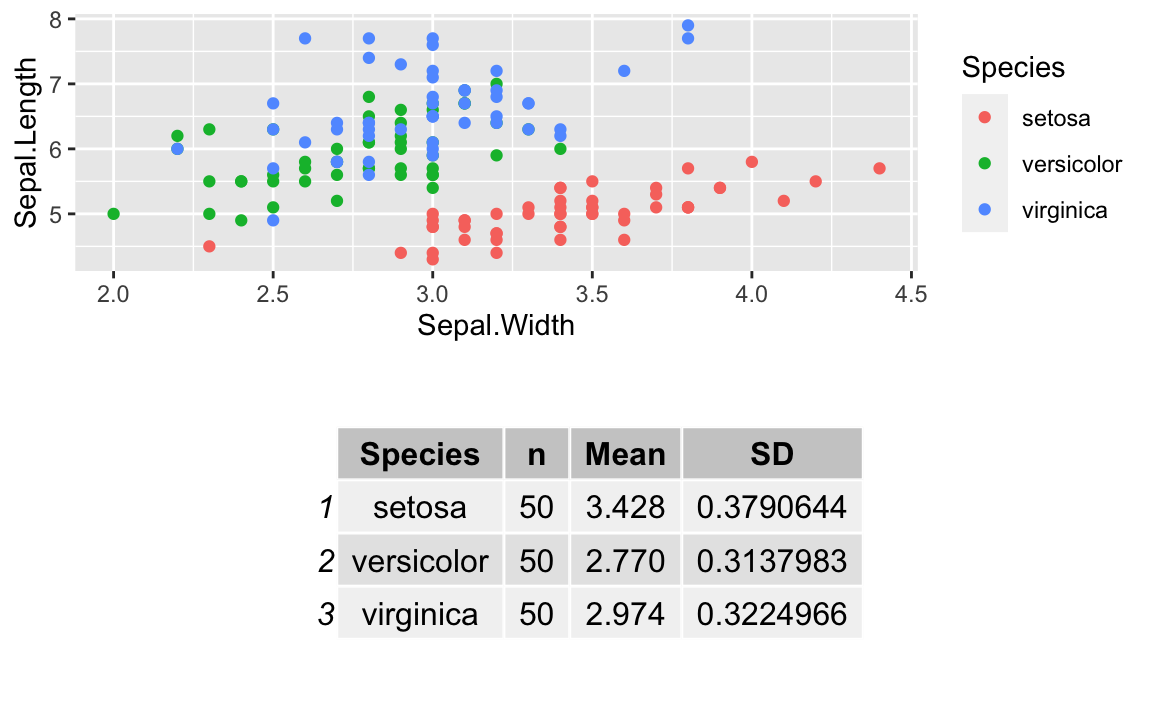Select the virginica legend label

[1065, 210]
